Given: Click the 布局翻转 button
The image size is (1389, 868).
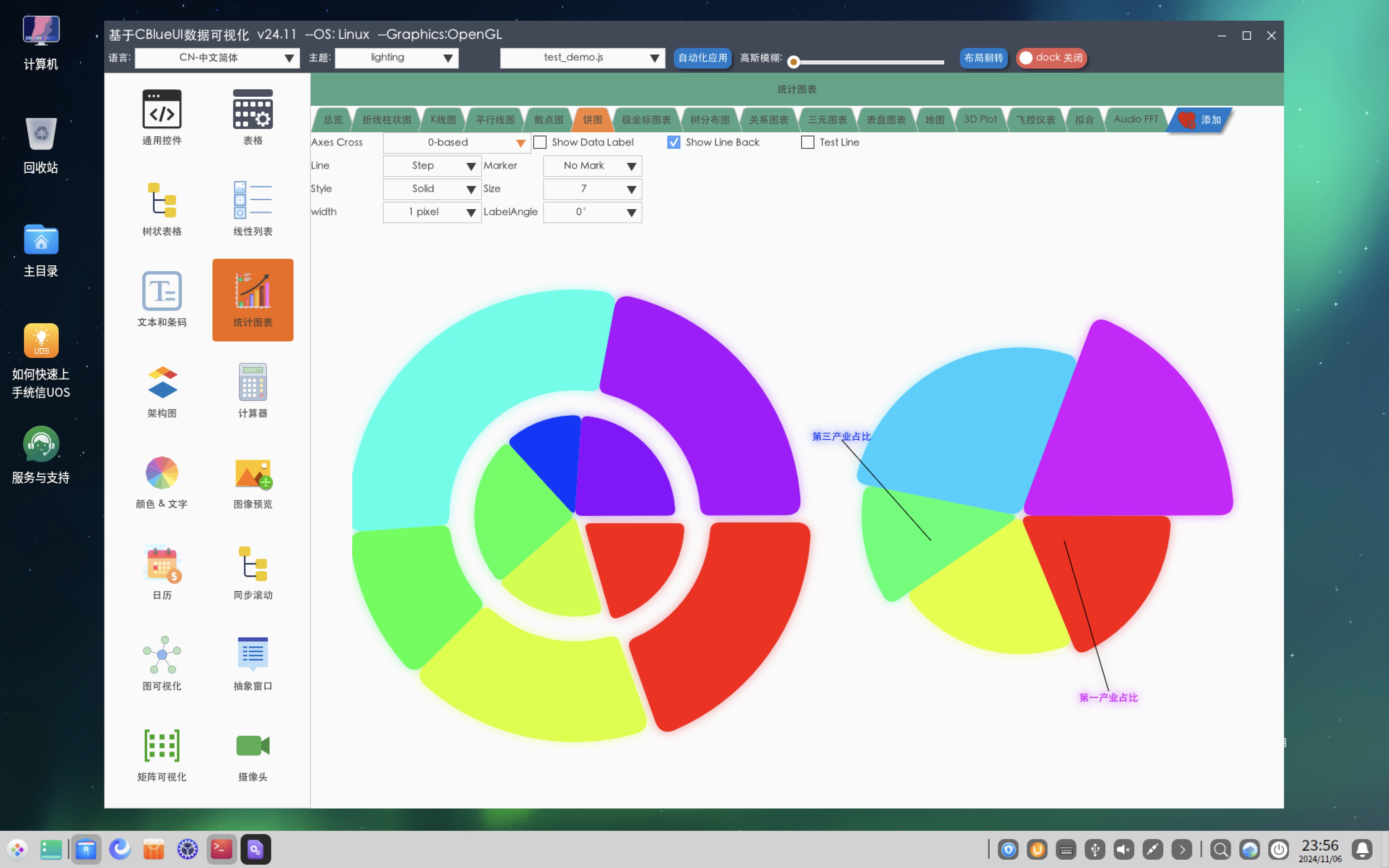Looking at the screenshot, I should coord(983,58).
